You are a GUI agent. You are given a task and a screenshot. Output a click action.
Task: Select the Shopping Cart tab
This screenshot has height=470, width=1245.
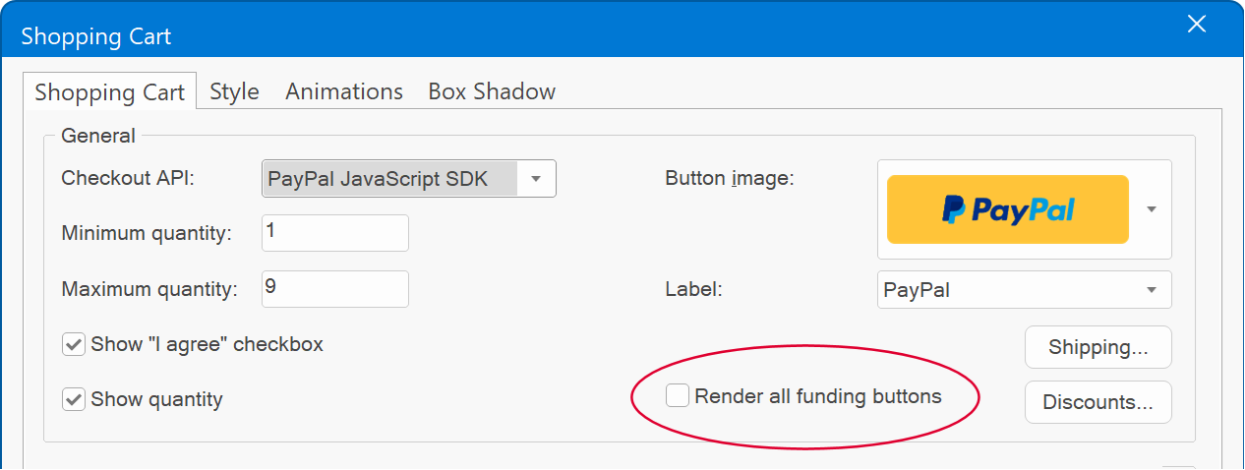pos(110,92)
